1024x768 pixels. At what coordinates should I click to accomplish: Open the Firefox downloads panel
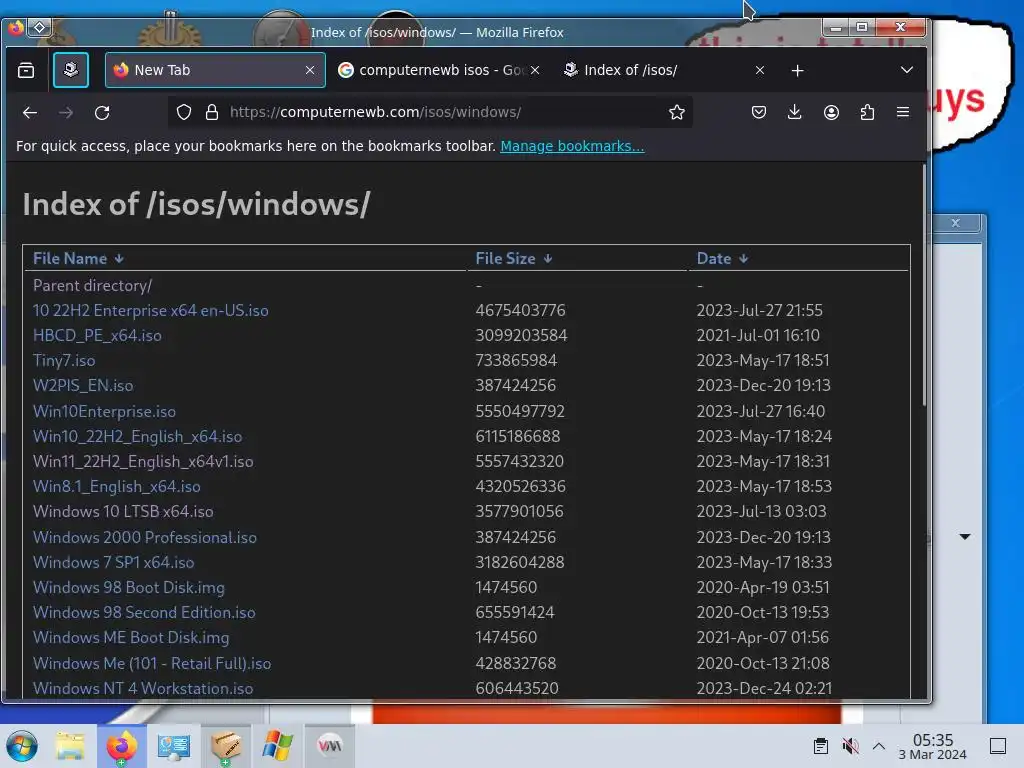pos(794,112)
